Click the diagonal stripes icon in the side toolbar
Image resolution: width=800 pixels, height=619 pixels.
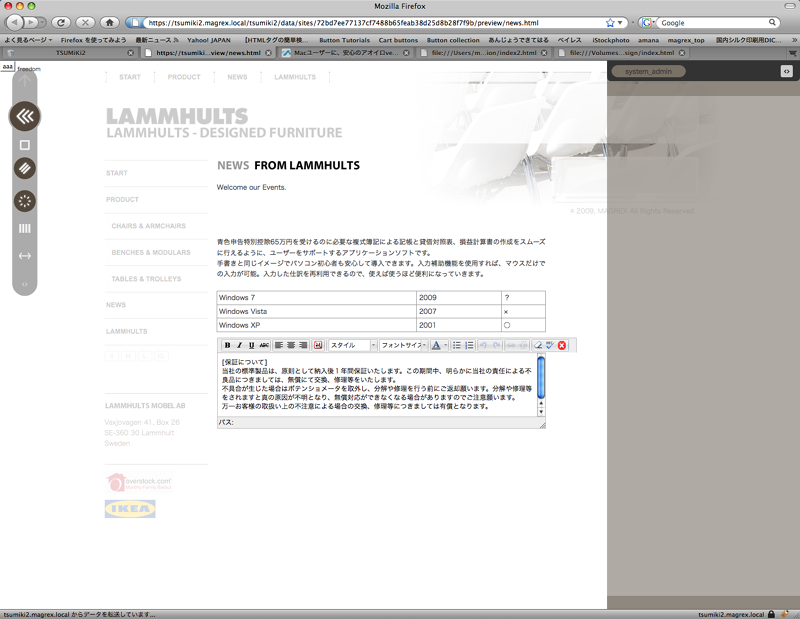tap(24, 168)
